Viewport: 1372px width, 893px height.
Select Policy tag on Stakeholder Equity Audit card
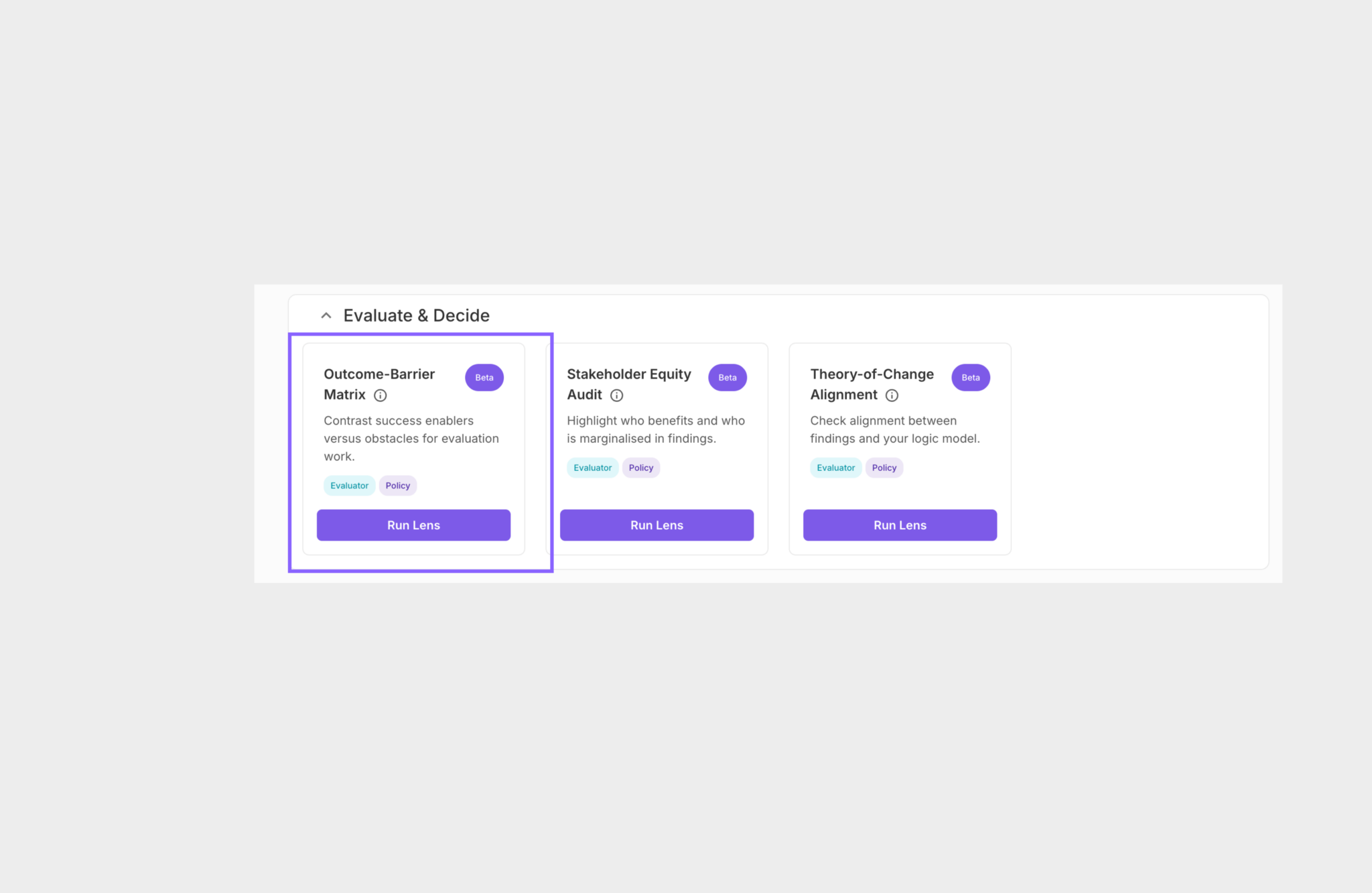click(641, 468)
